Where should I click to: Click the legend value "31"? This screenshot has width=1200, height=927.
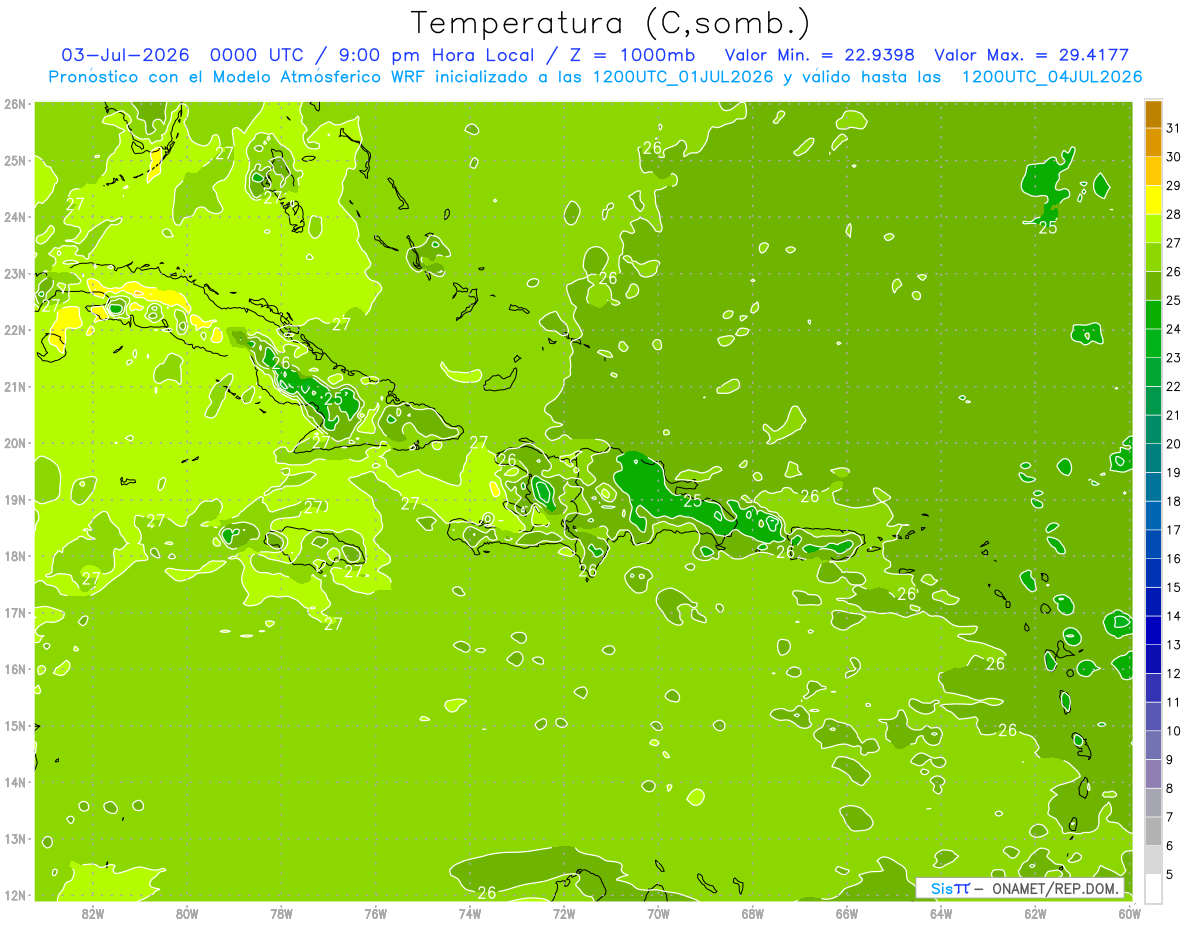point(1174,128)
